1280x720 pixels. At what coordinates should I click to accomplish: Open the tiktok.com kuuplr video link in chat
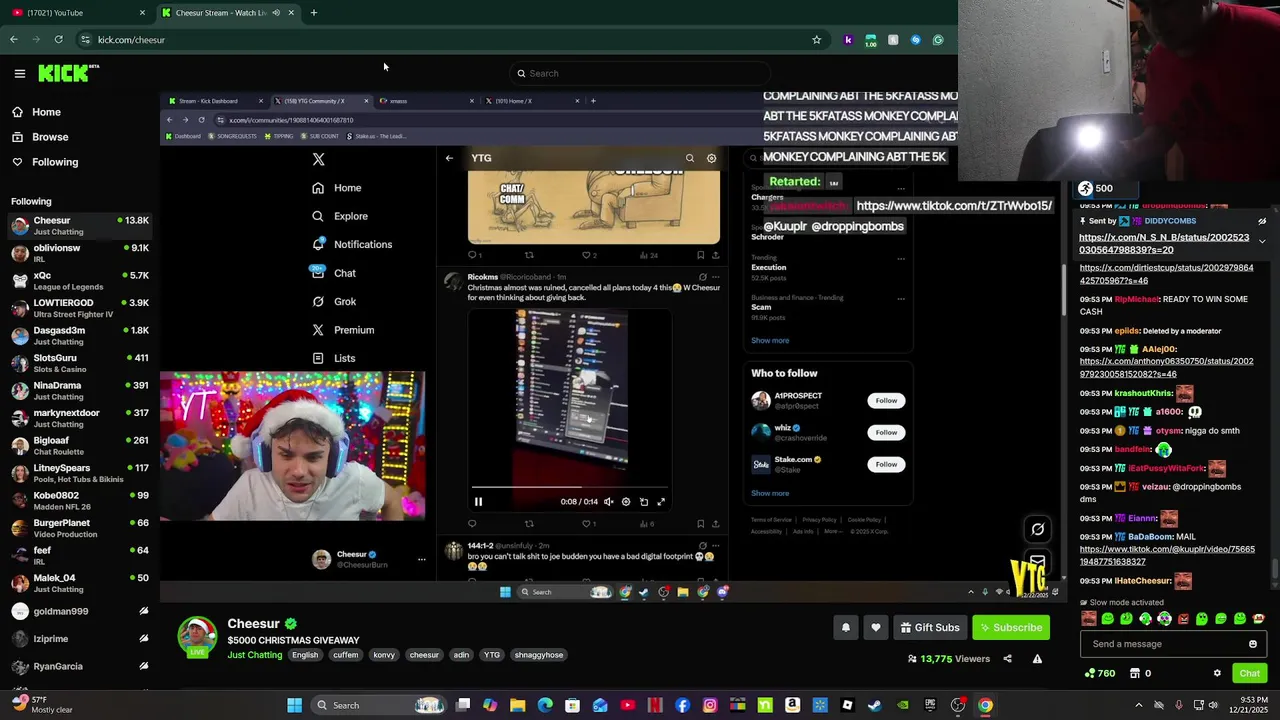(1167, 555)
